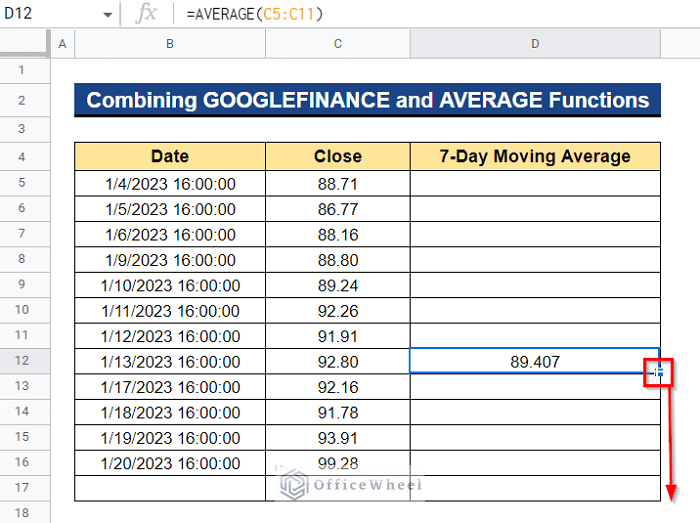Select column B header

[x=170, y=44]
